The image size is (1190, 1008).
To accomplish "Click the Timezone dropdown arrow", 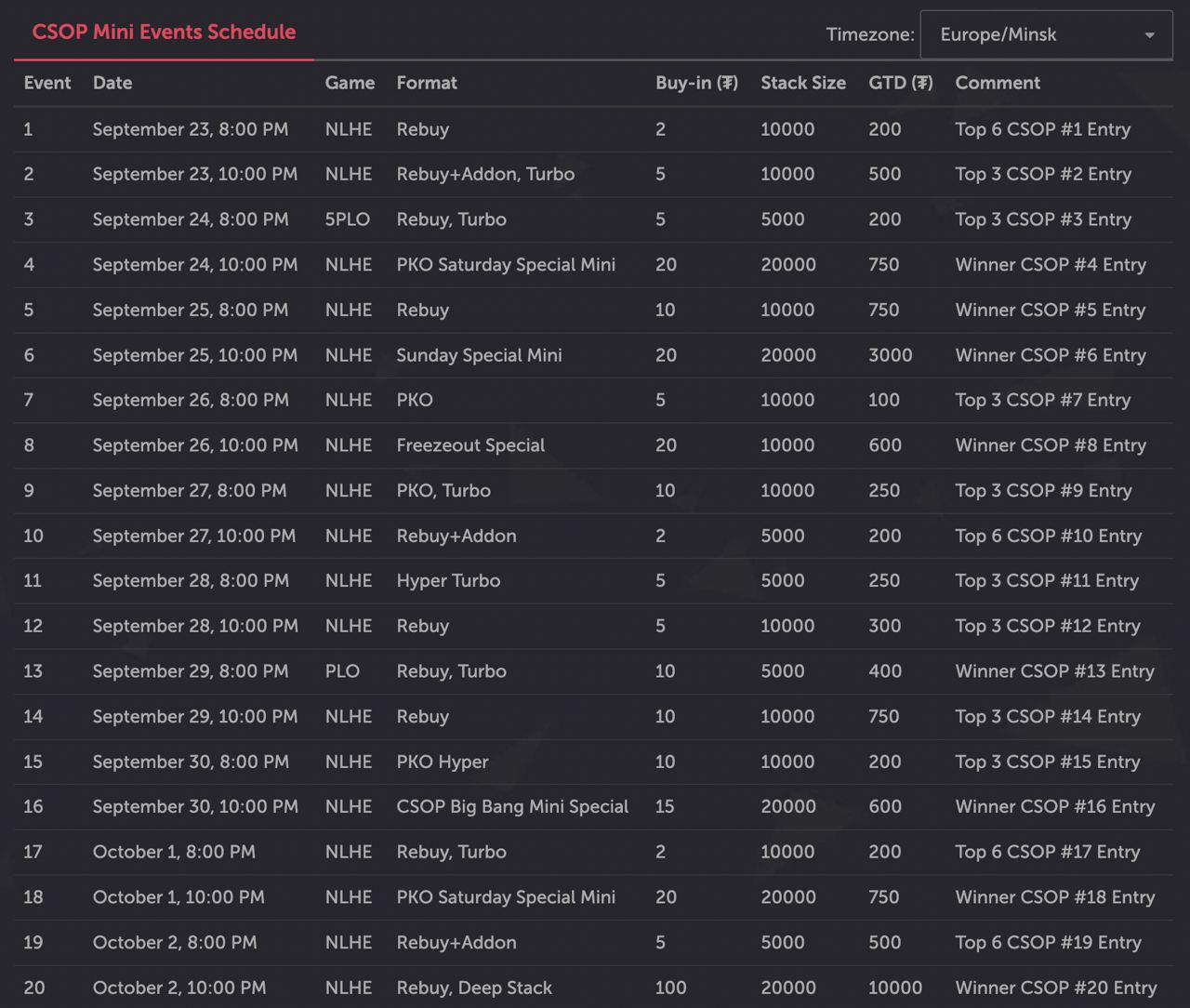I will [1149, 35].
